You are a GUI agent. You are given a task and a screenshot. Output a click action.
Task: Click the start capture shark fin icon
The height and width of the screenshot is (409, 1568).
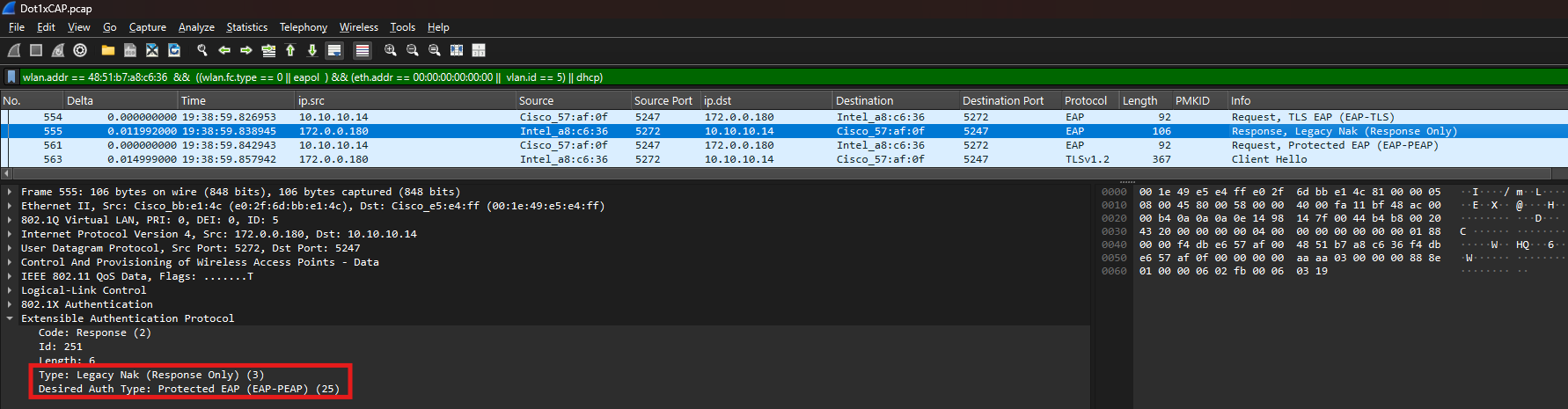tap(14, 50)
